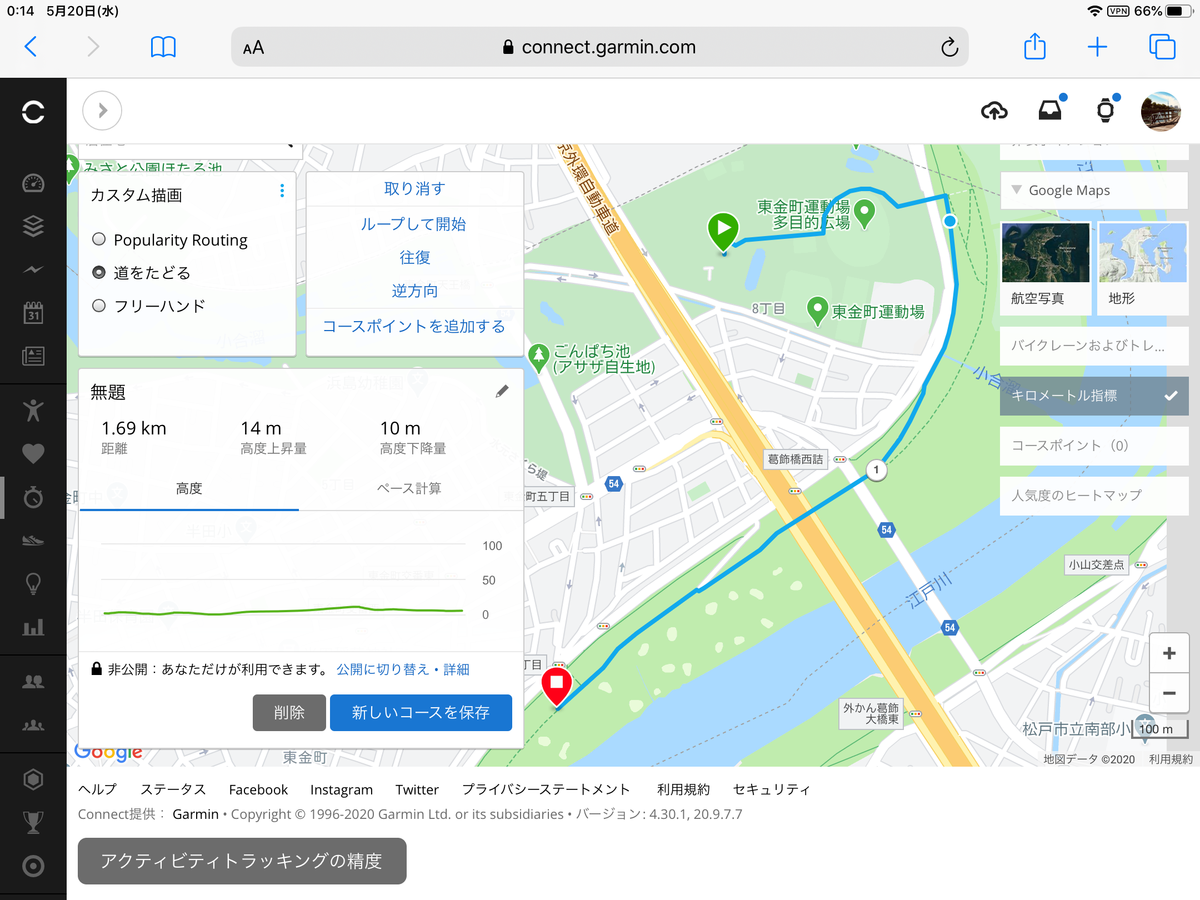Viewport: 1200px width, 900px height.
Task: Click 詳細 link
Action: (456, 669)
